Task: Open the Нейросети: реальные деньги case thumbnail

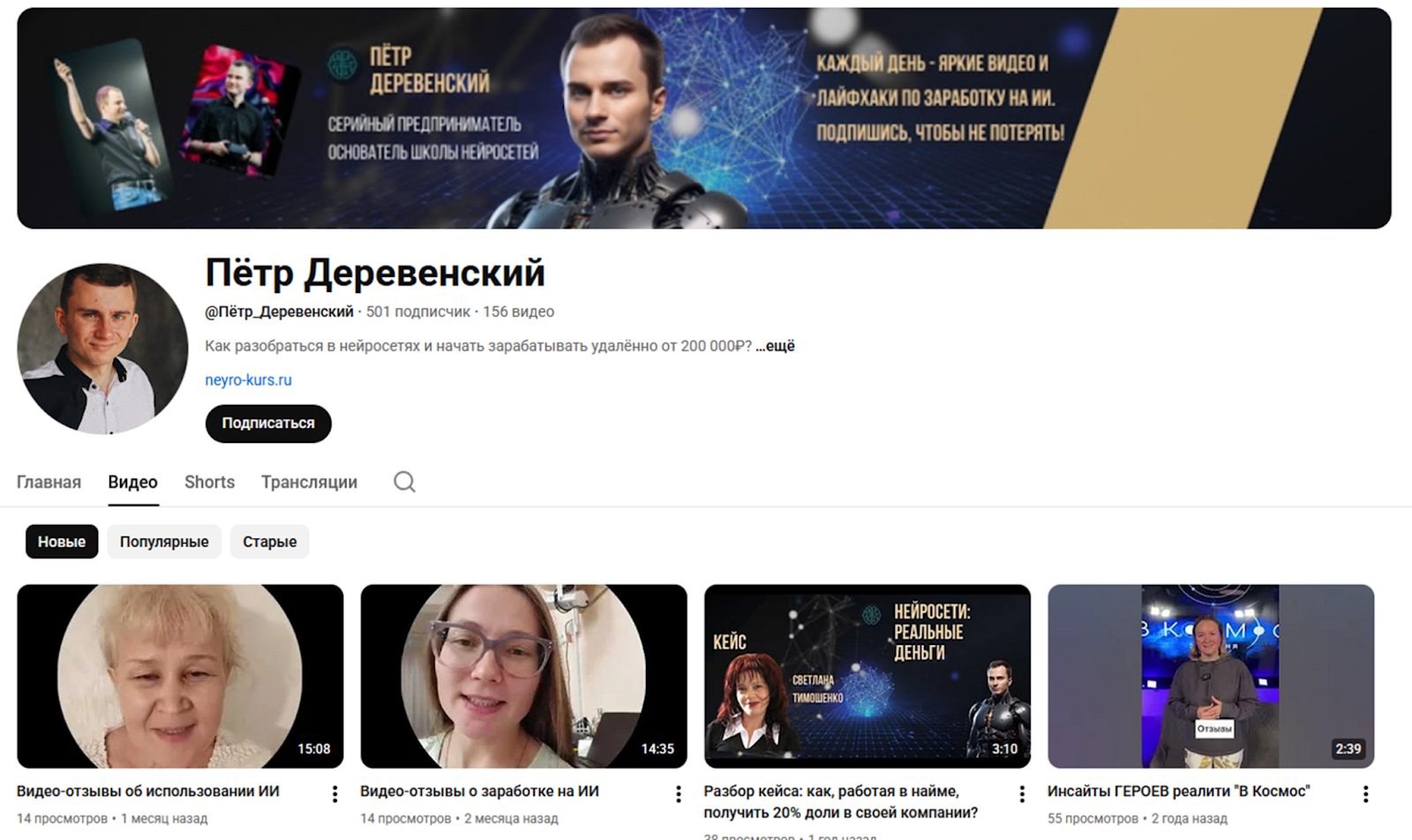Action: pos(867,676)
